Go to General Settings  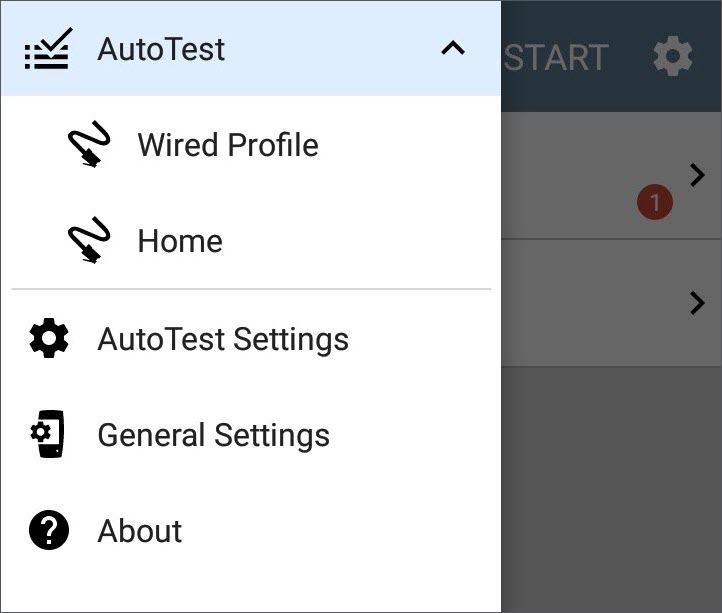coord(251,435)
